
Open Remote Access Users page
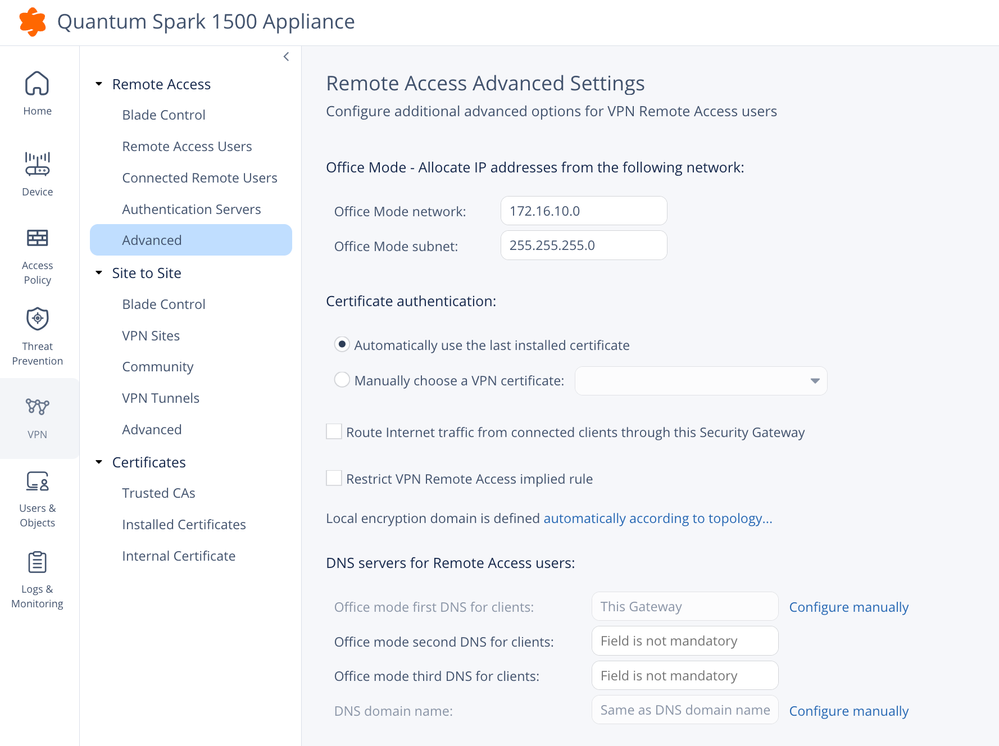pyautogui.click(x=187, y=146)
